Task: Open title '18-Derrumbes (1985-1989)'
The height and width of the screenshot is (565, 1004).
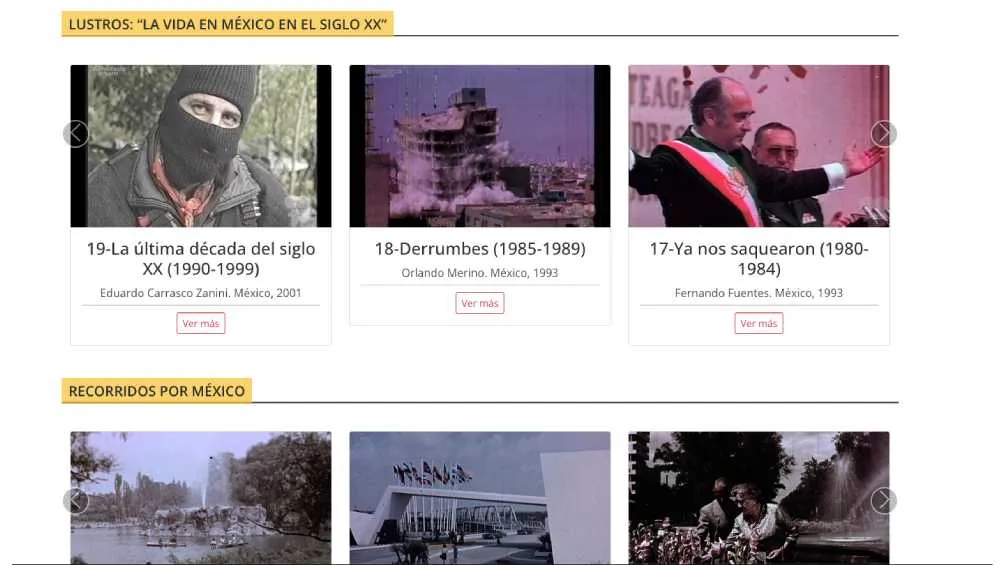Action: (x=480, y=249)
